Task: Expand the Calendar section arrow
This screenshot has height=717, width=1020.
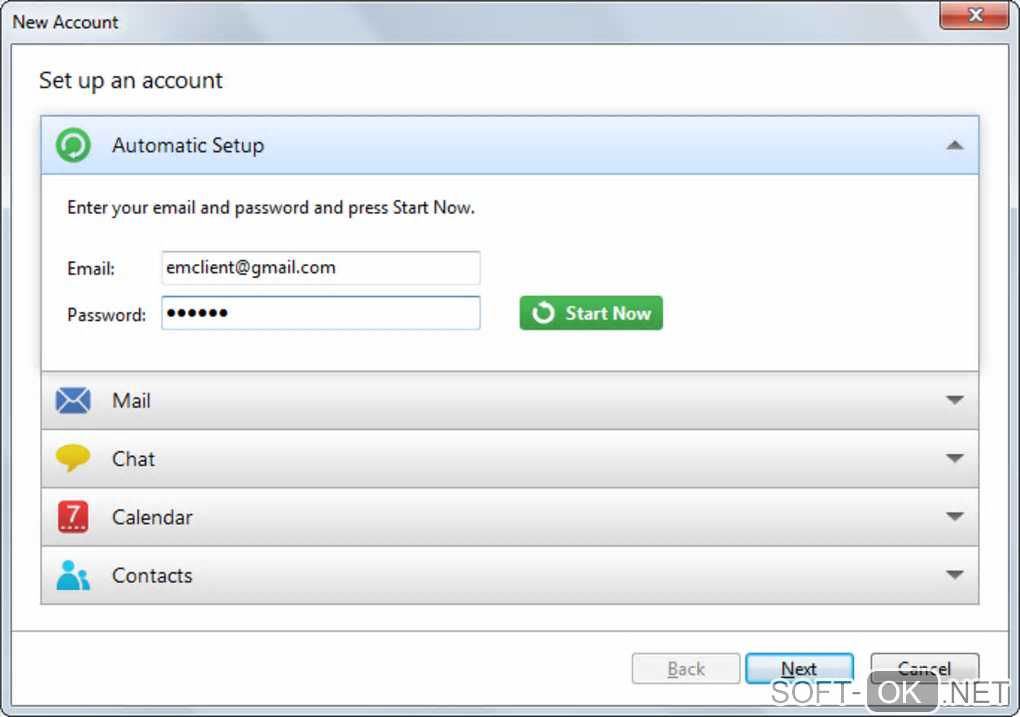Action: tap(954, 517)
